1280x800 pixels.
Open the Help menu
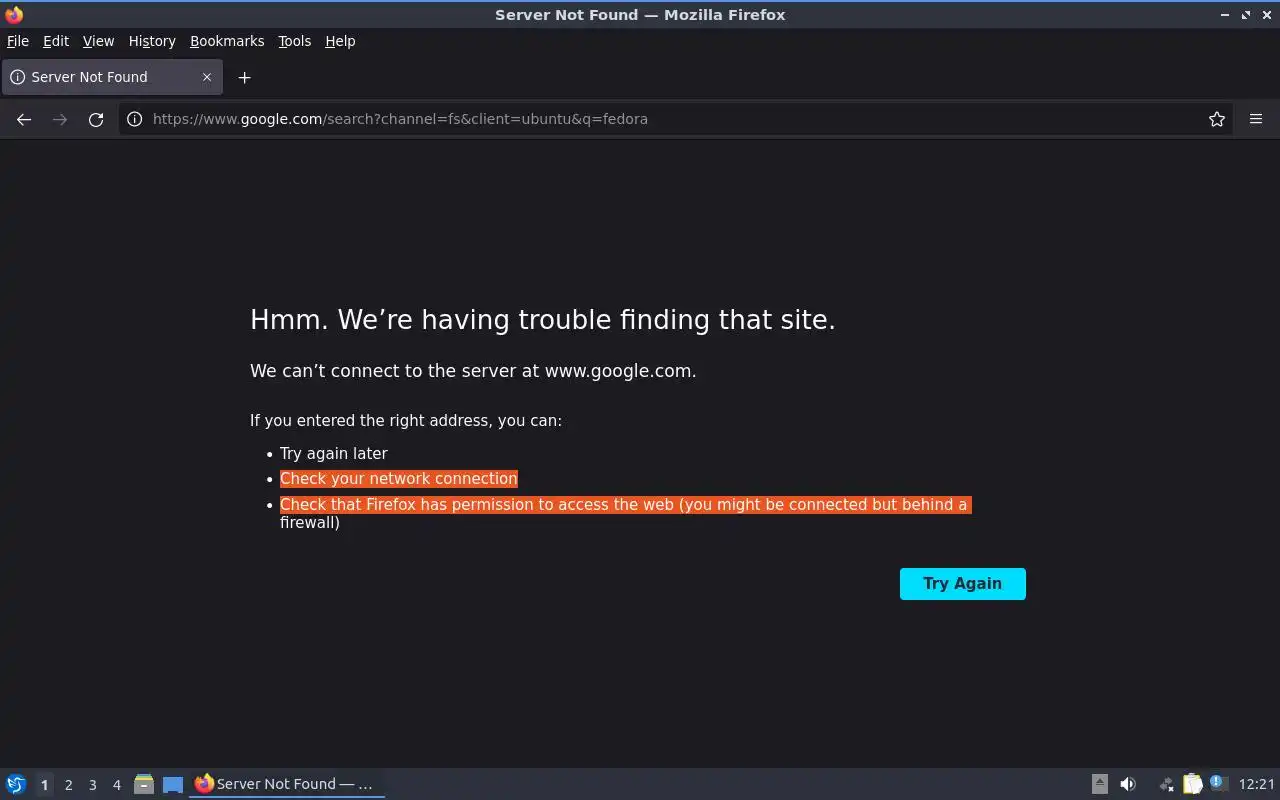tap(340, 41)
